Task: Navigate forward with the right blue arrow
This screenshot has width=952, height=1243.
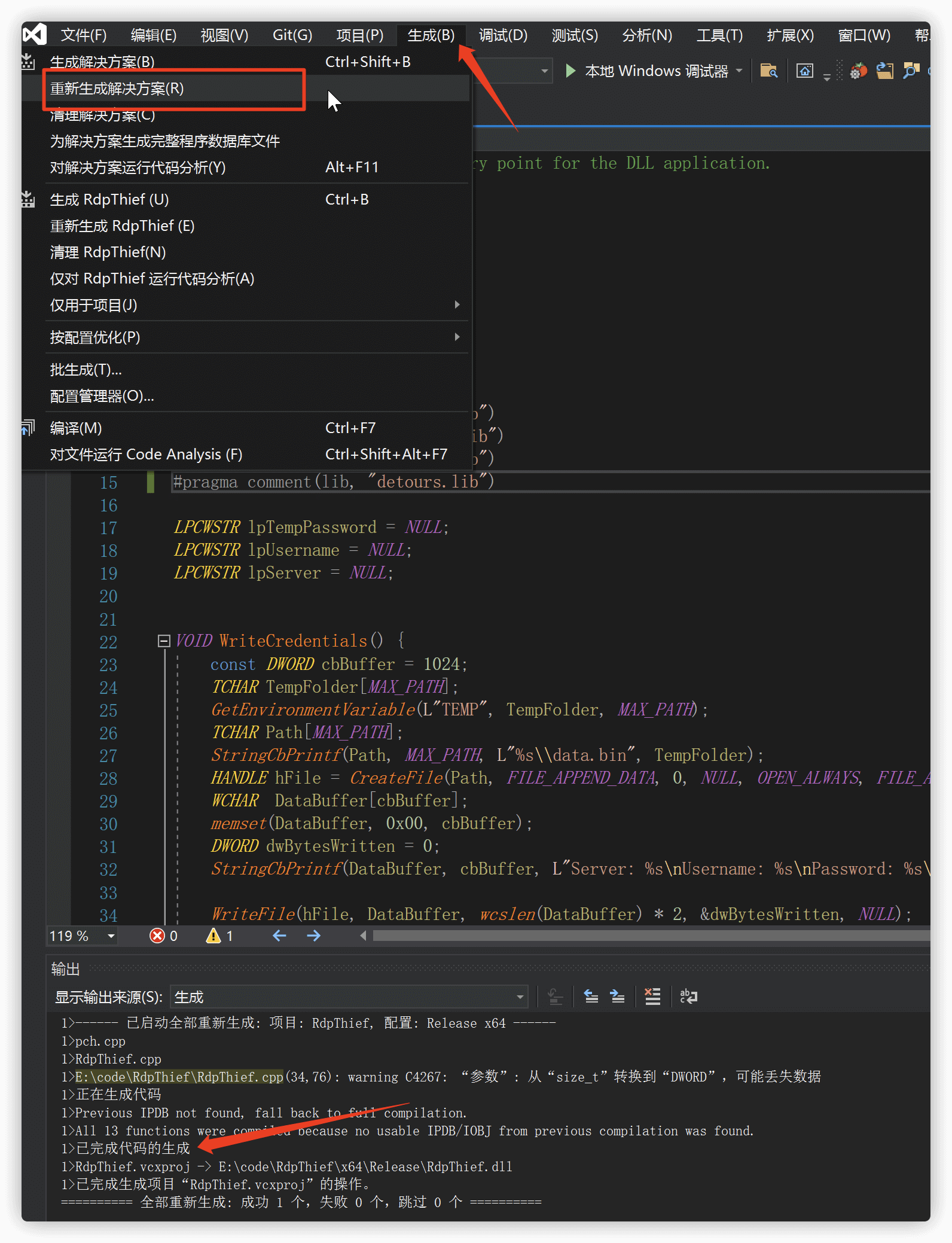Action: [313, 936]
